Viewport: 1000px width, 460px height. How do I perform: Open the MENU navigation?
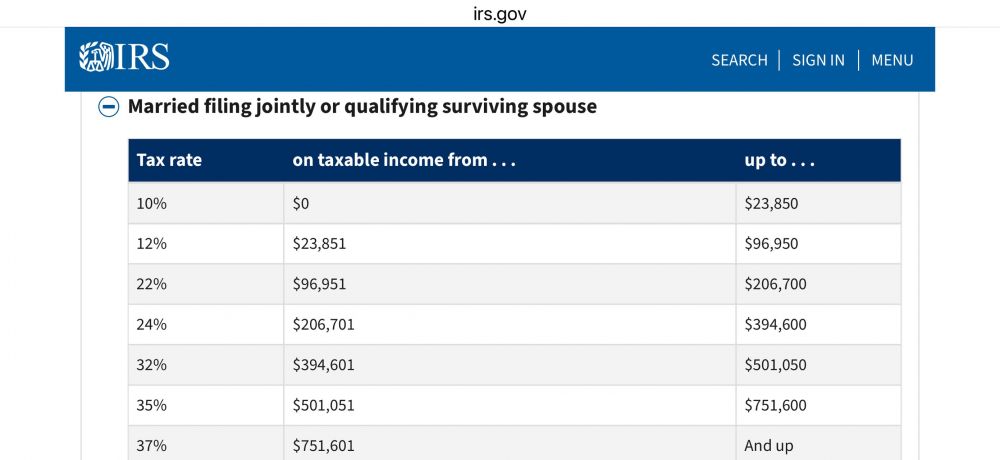(892, 60)
